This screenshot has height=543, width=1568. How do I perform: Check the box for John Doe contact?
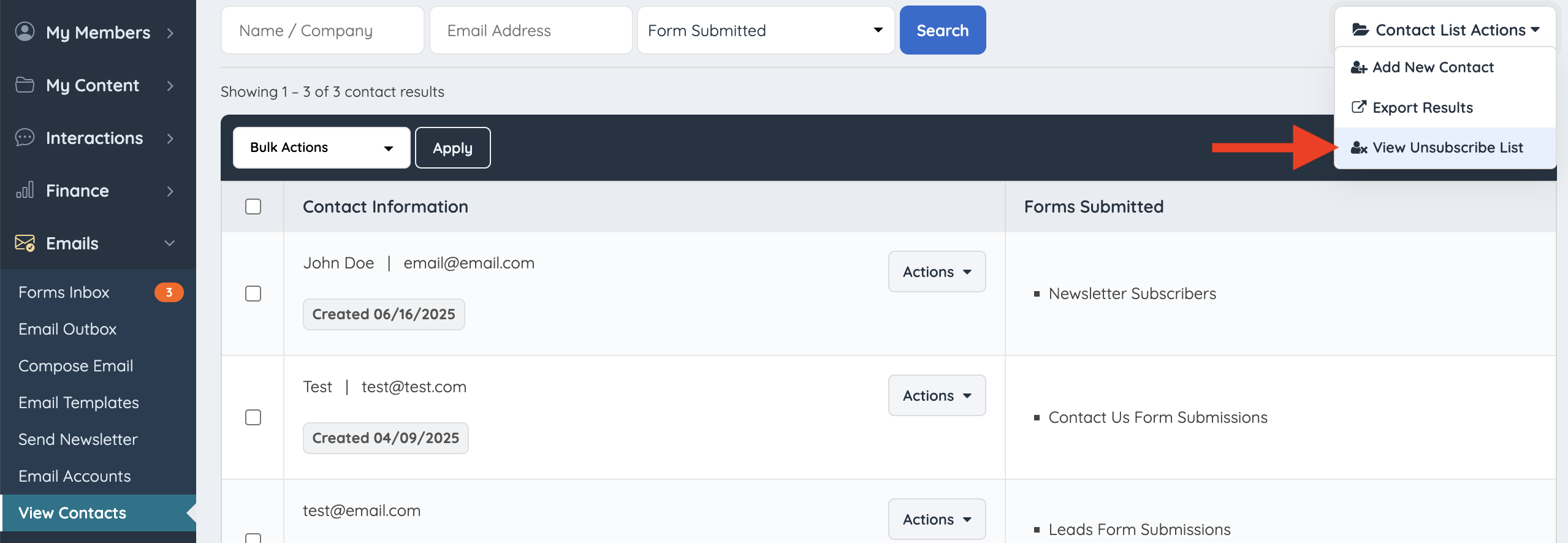click(253, 294)
